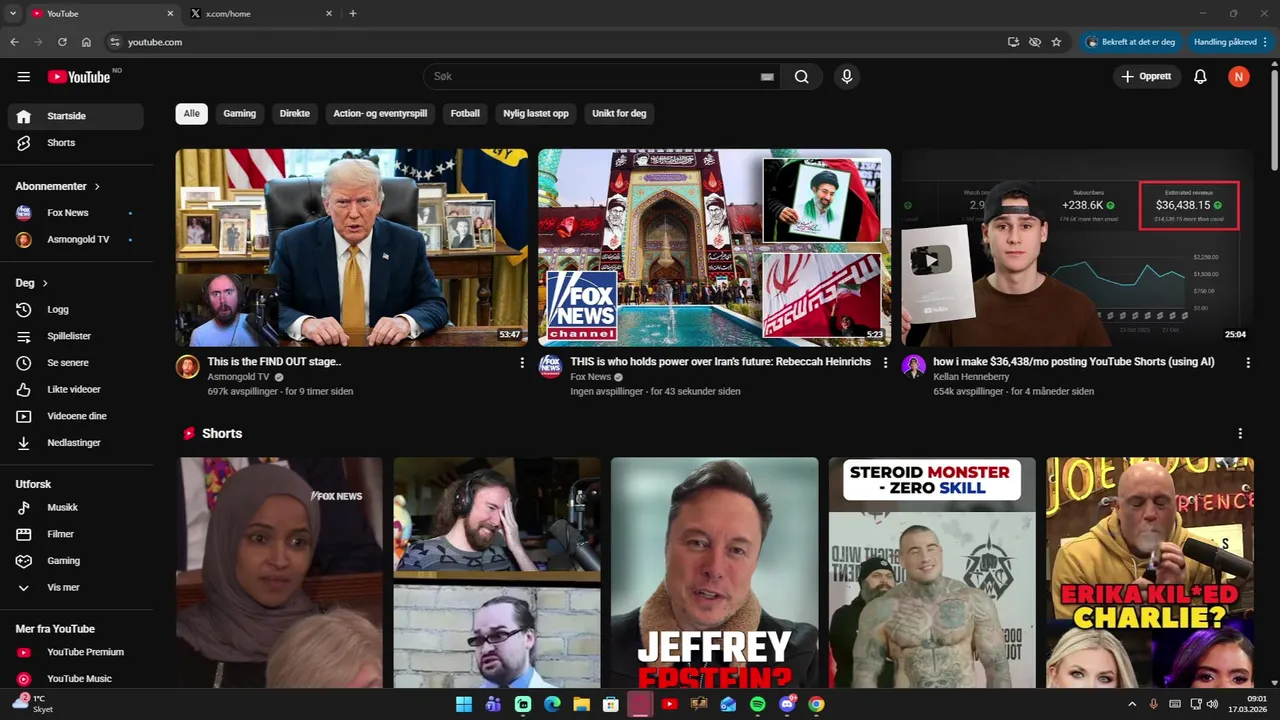1280x720 pixels.
Task: Open new browser tab
Action: [353, 14]
